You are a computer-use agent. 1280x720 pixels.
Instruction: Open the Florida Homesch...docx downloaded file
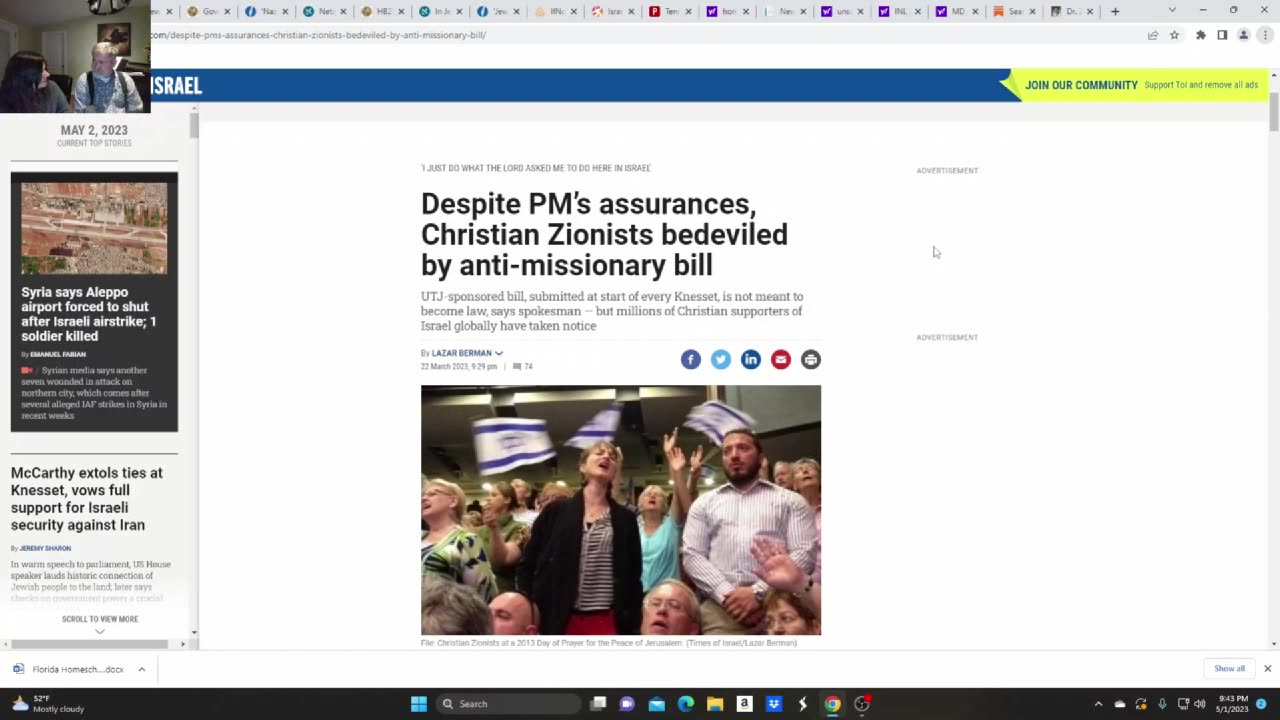69,669
